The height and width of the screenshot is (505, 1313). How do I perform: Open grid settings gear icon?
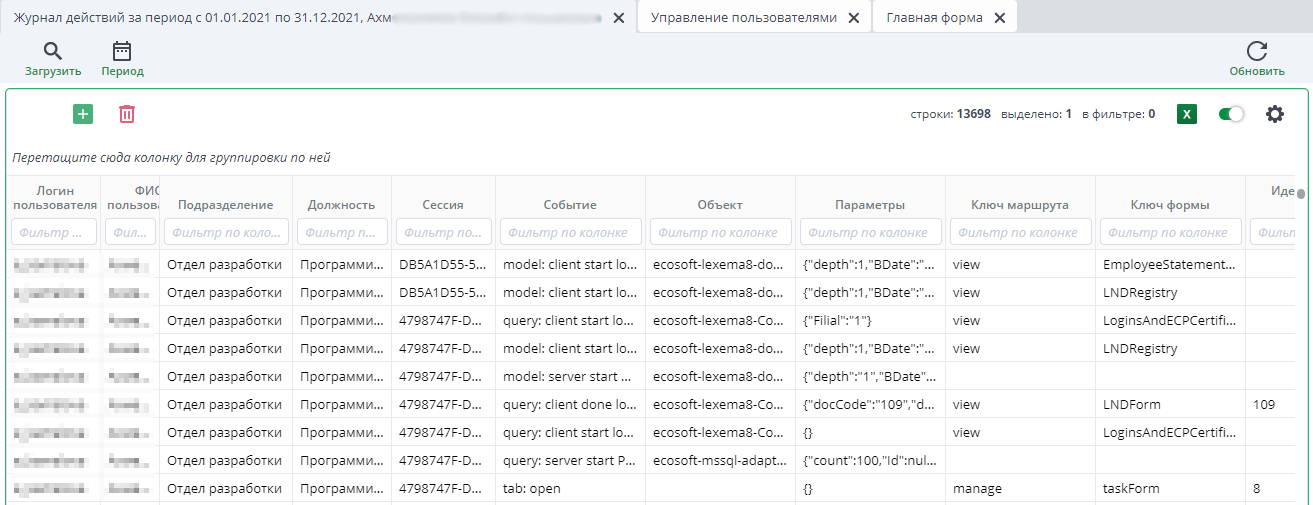[x=1274, y=114]
